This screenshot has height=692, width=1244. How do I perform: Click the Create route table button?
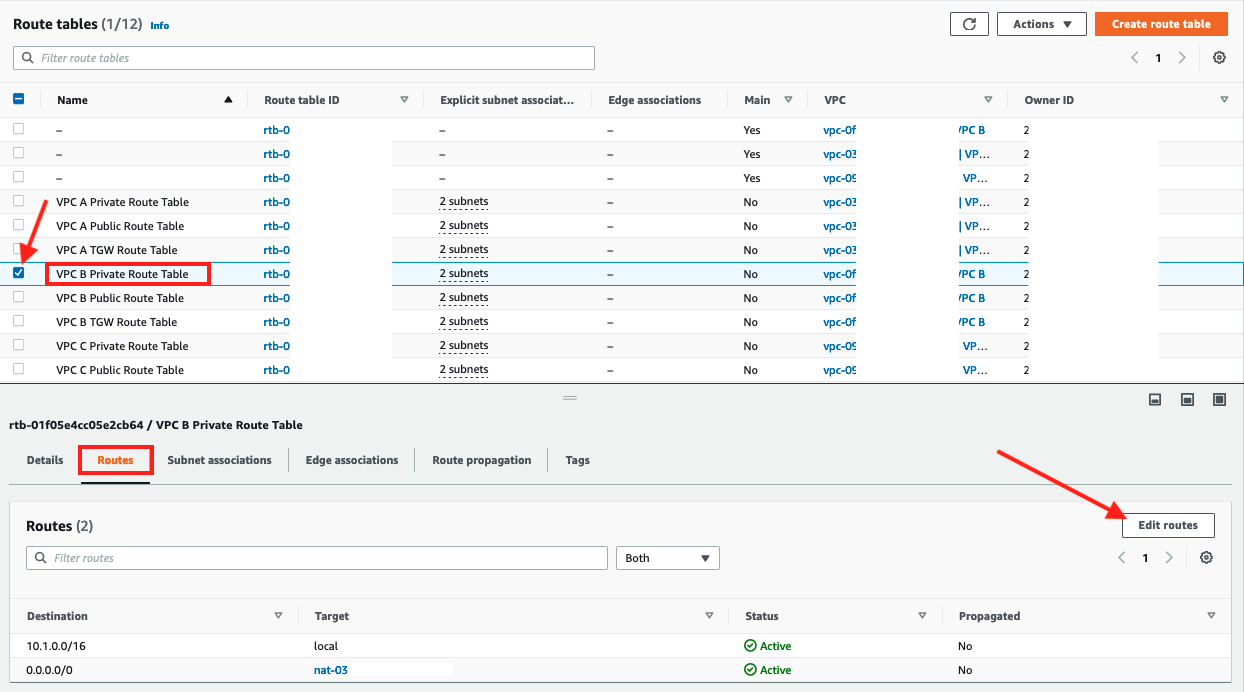(x=1160, y=24)
